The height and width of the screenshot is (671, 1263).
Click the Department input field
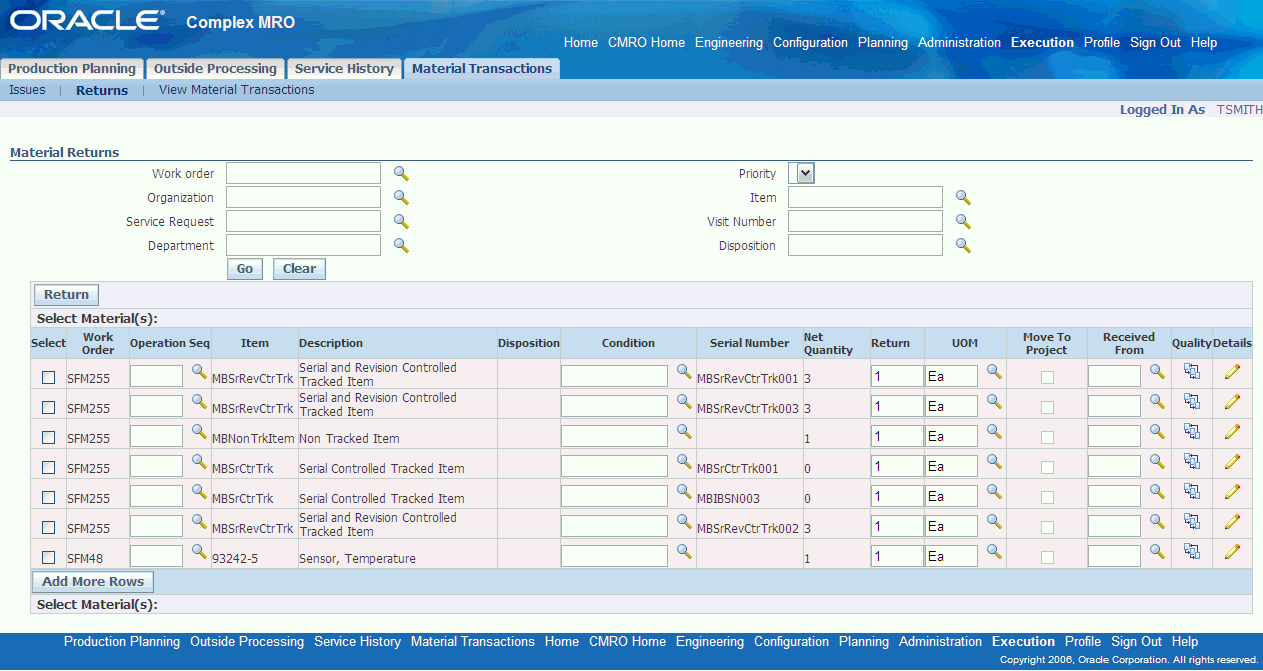pyautogui.click(x=303, y=245)
